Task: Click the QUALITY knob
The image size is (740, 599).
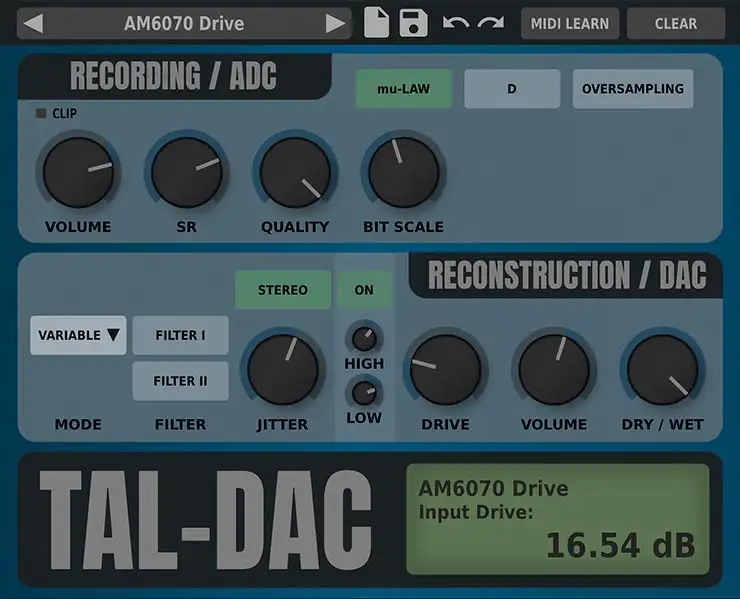Action: tap(295, 172)
